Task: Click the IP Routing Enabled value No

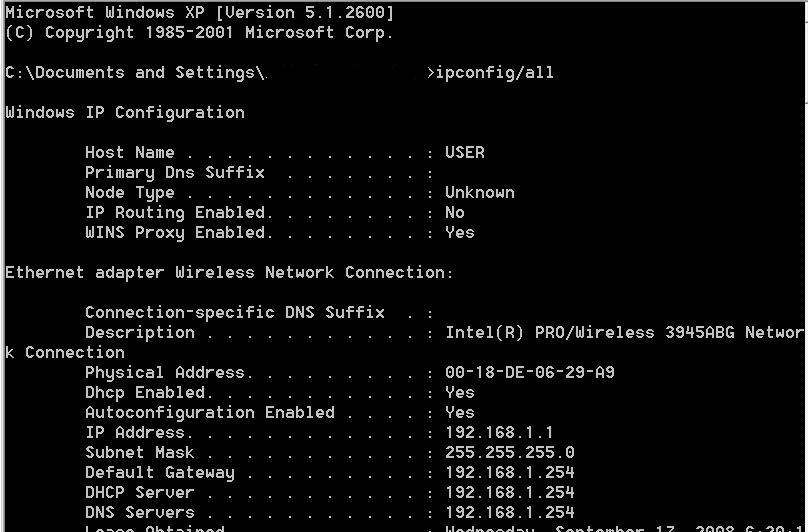Action: [455, 212]
